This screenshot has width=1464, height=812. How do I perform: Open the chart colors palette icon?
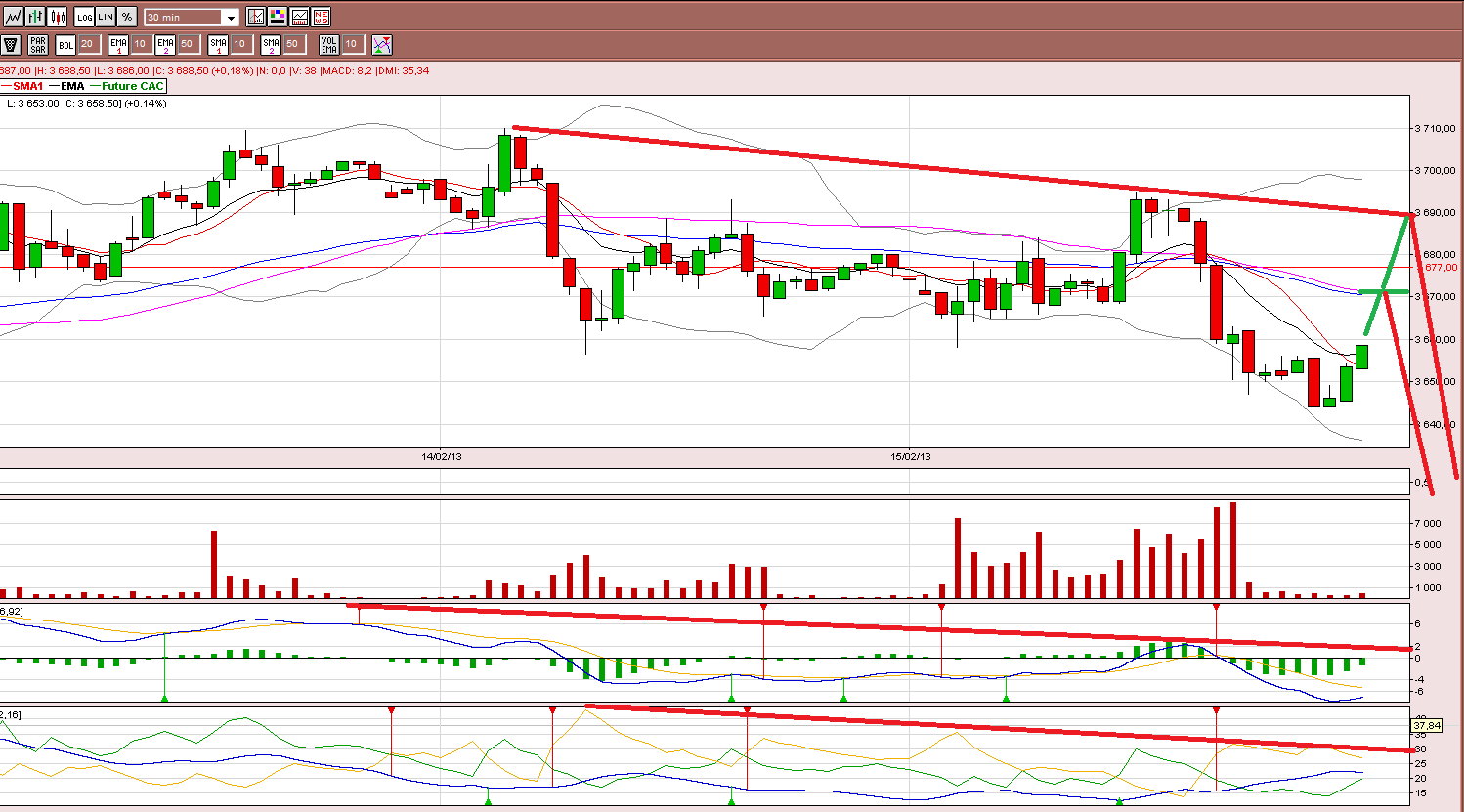[278, 17]
